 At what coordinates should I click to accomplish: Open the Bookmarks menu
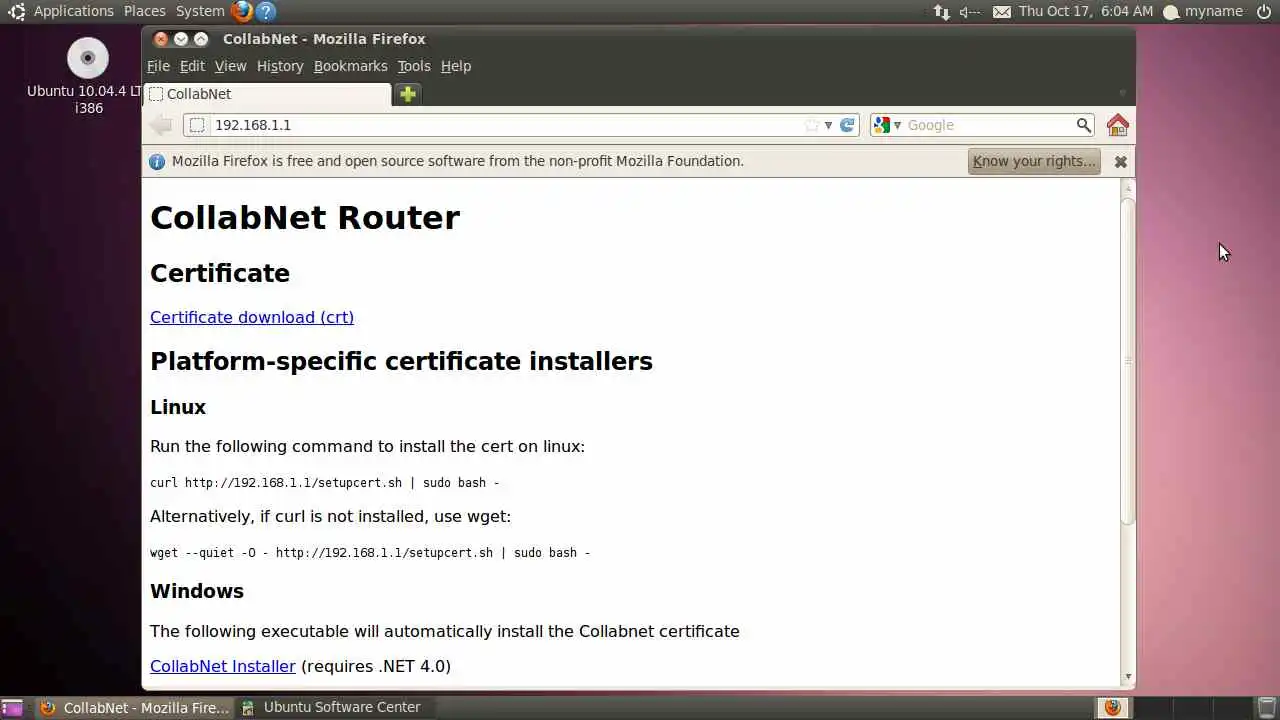pyautogui.click(x=350, y=66)
